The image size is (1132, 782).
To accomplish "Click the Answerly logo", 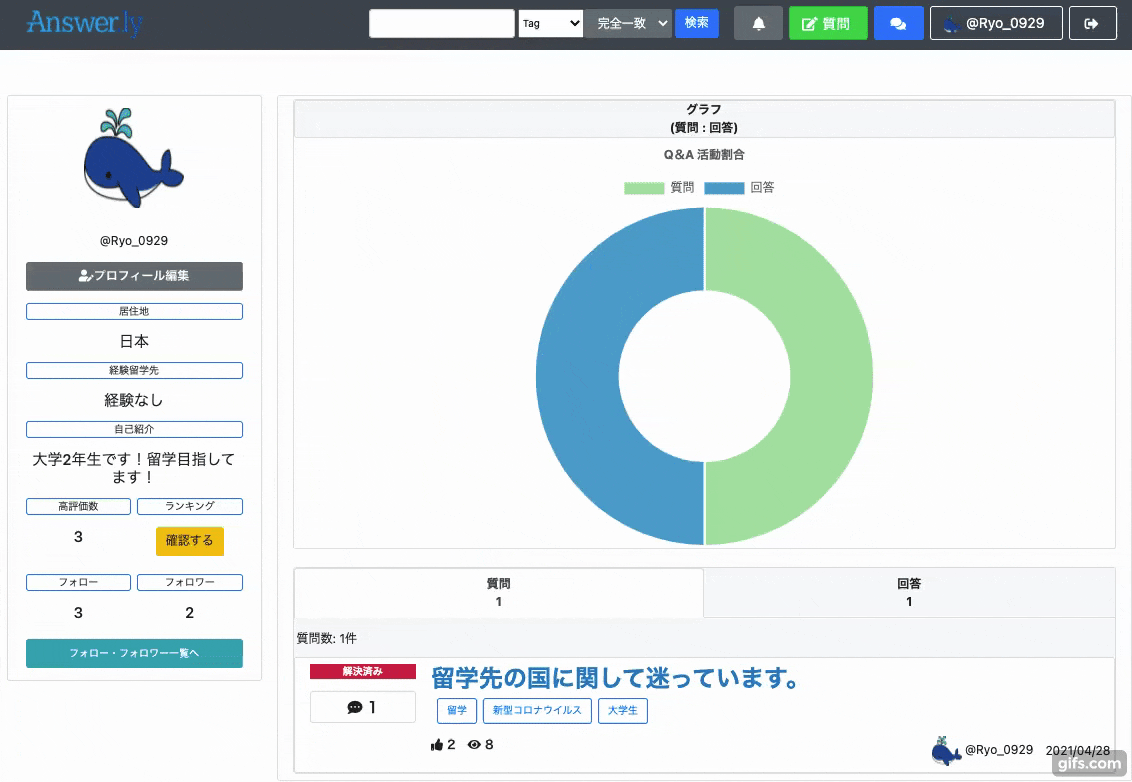I will tap(84, 23).
